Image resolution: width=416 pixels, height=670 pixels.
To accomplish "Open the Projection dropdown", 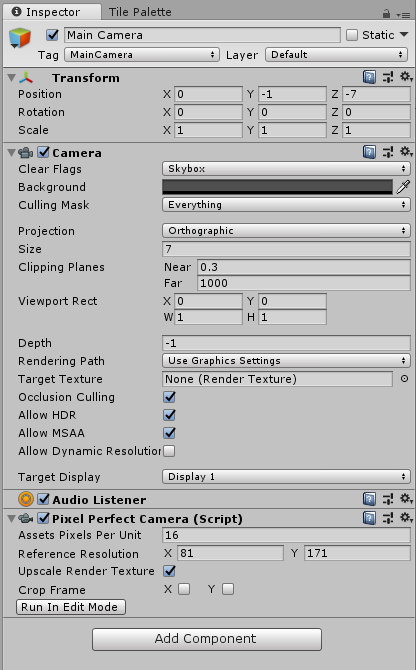I will tap(286, 231).
